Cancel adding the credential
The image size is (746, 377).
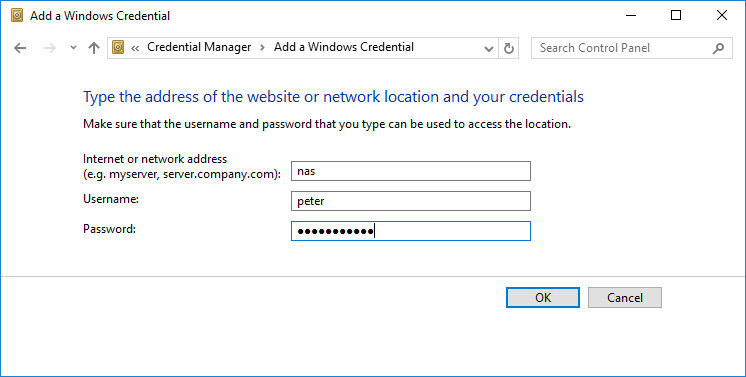pyautogui.click(x=625, y=298)
